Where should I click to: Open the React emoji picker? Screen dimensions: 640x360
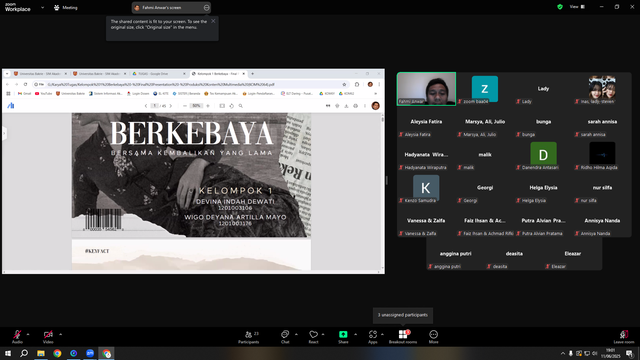(313, 337)
